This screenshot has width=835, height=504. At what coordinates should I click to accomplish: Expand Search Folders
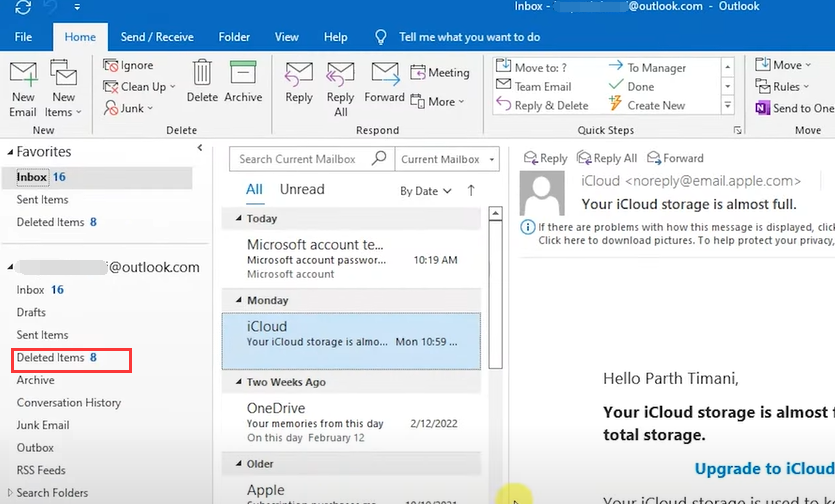10,492
